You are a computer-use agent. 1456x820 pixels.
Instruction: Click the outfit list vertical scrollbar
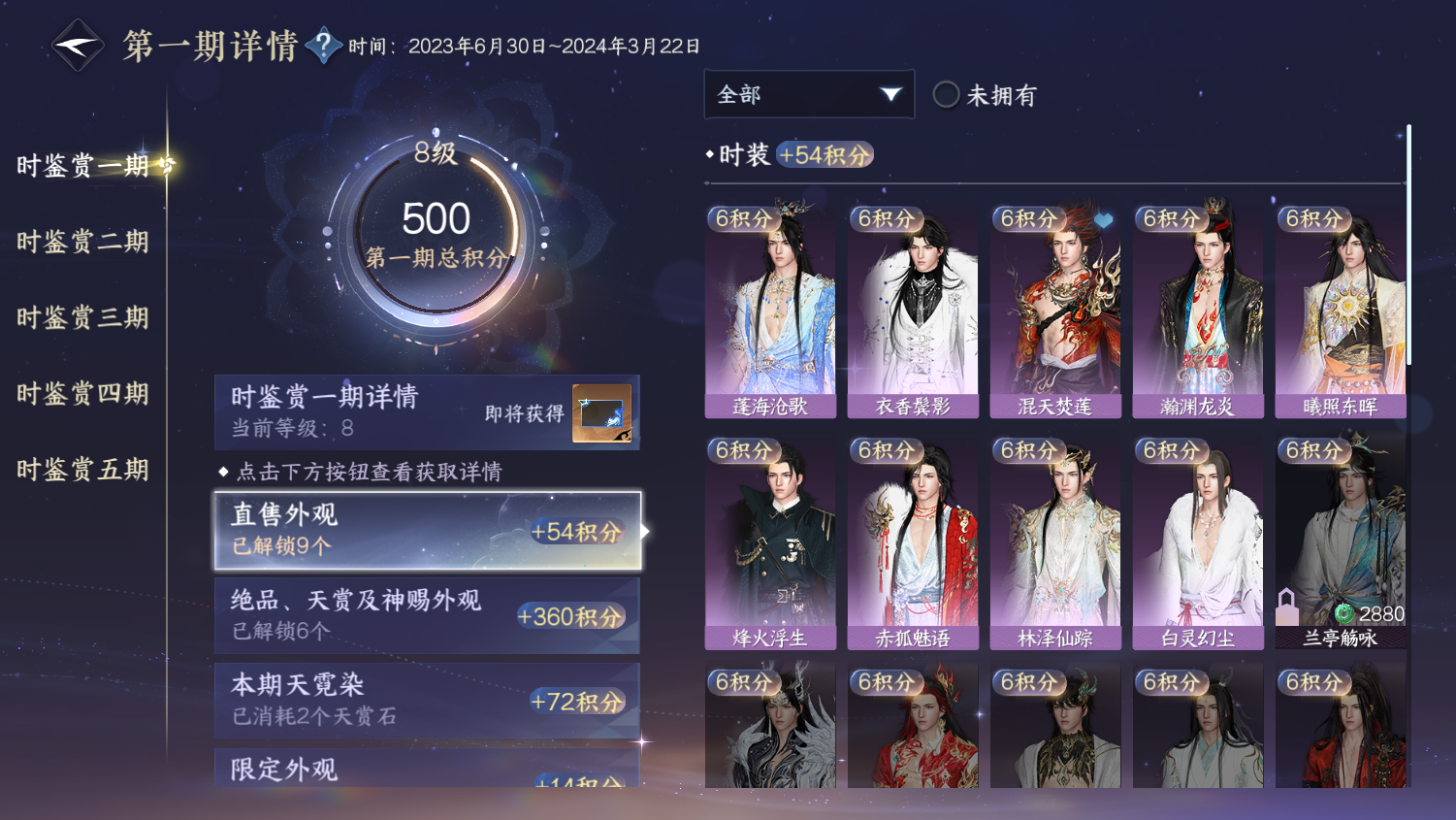pyautogui.click(x=1408, y=245)
